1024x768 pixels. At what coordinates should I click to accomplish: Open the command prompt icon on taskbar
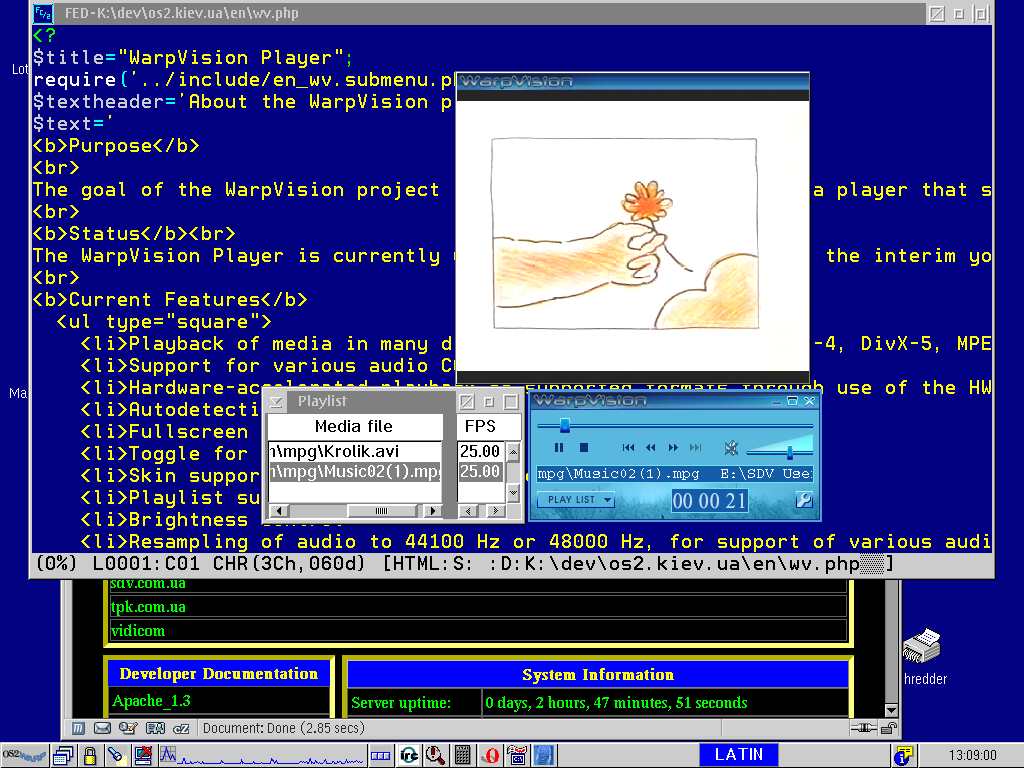pyautogui.click(x=517, y=756)
